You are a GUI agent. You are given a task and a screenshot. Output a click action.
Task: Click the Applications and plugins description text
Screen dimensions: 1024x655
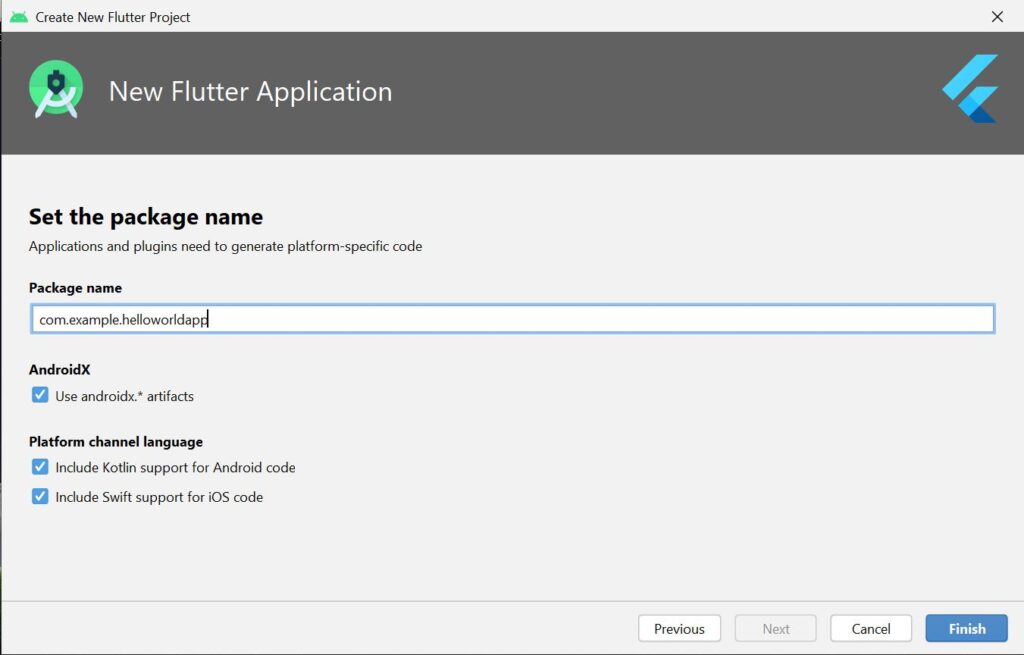coord(225,246)
